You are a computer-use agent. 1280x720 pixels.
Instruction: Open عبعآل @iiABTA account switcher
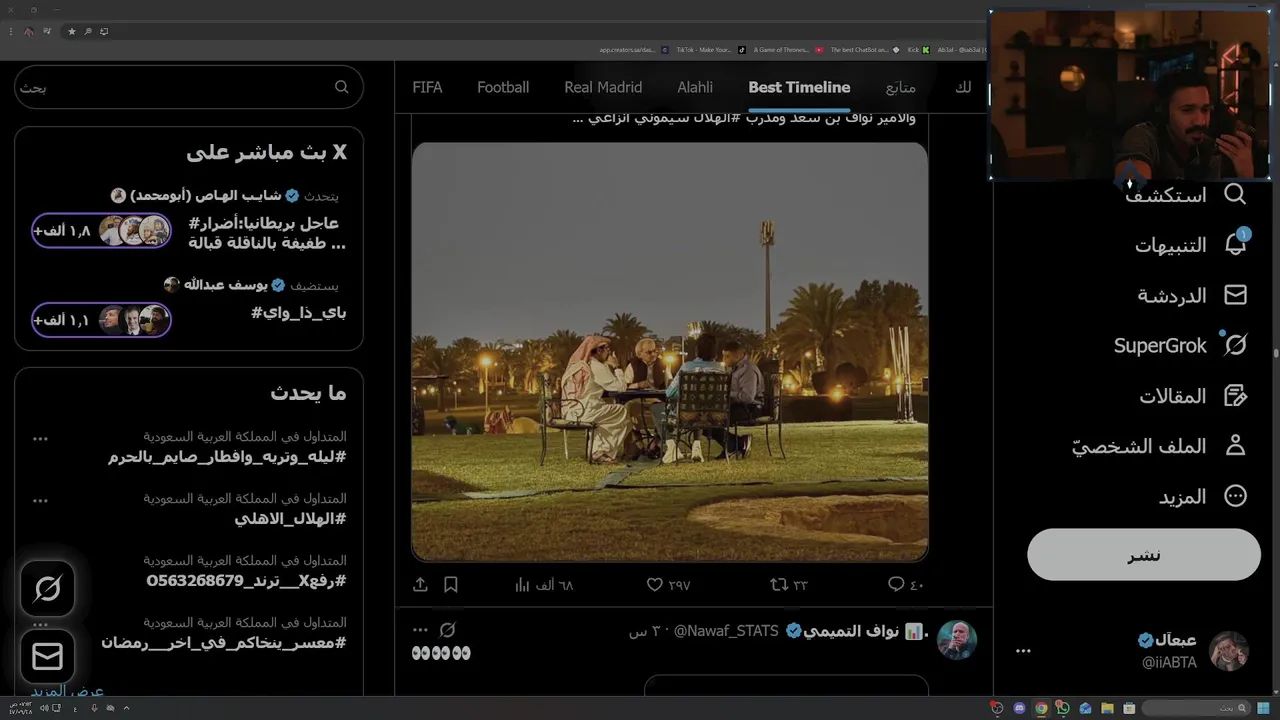coord(1131,650)
